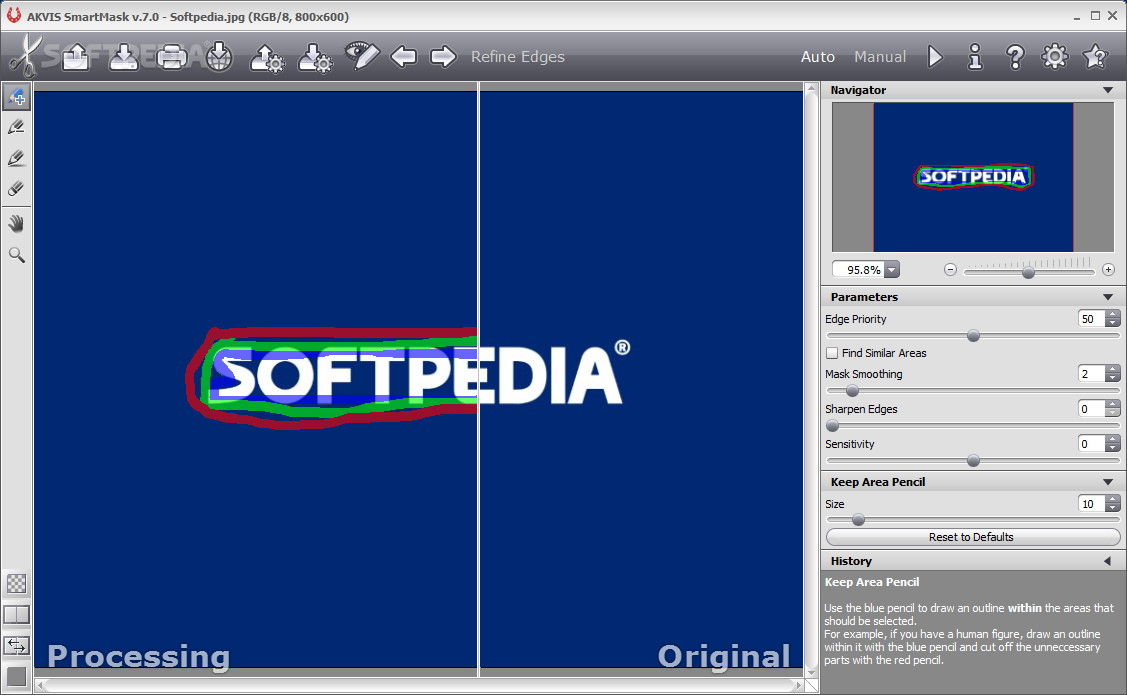Load strokes using the upload gear icon
The width and height of the screenshot is (1127, 695).
[267, 57]
